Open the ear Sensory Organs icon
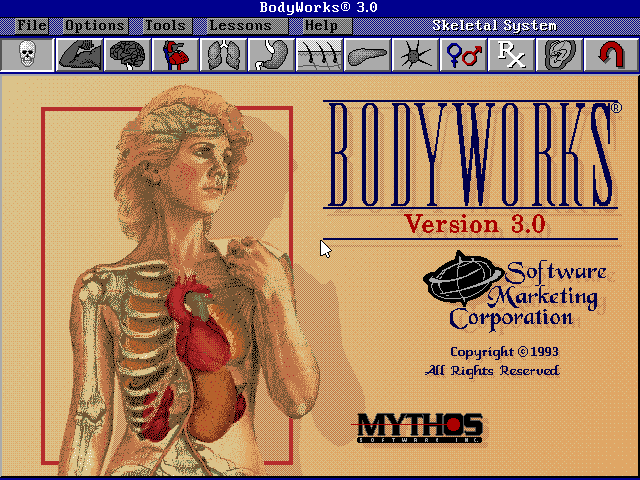Screen dimensions: 640x480 (560, 55)
